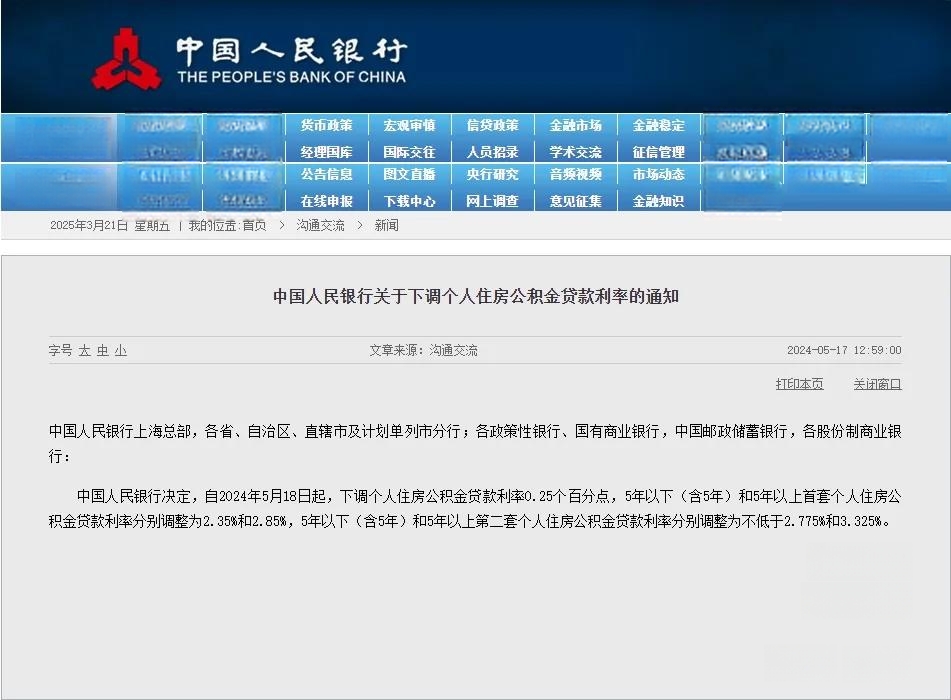951x700 pixels.
Task: Open the 下载中心 page
Action: click(x=409, y=201)
